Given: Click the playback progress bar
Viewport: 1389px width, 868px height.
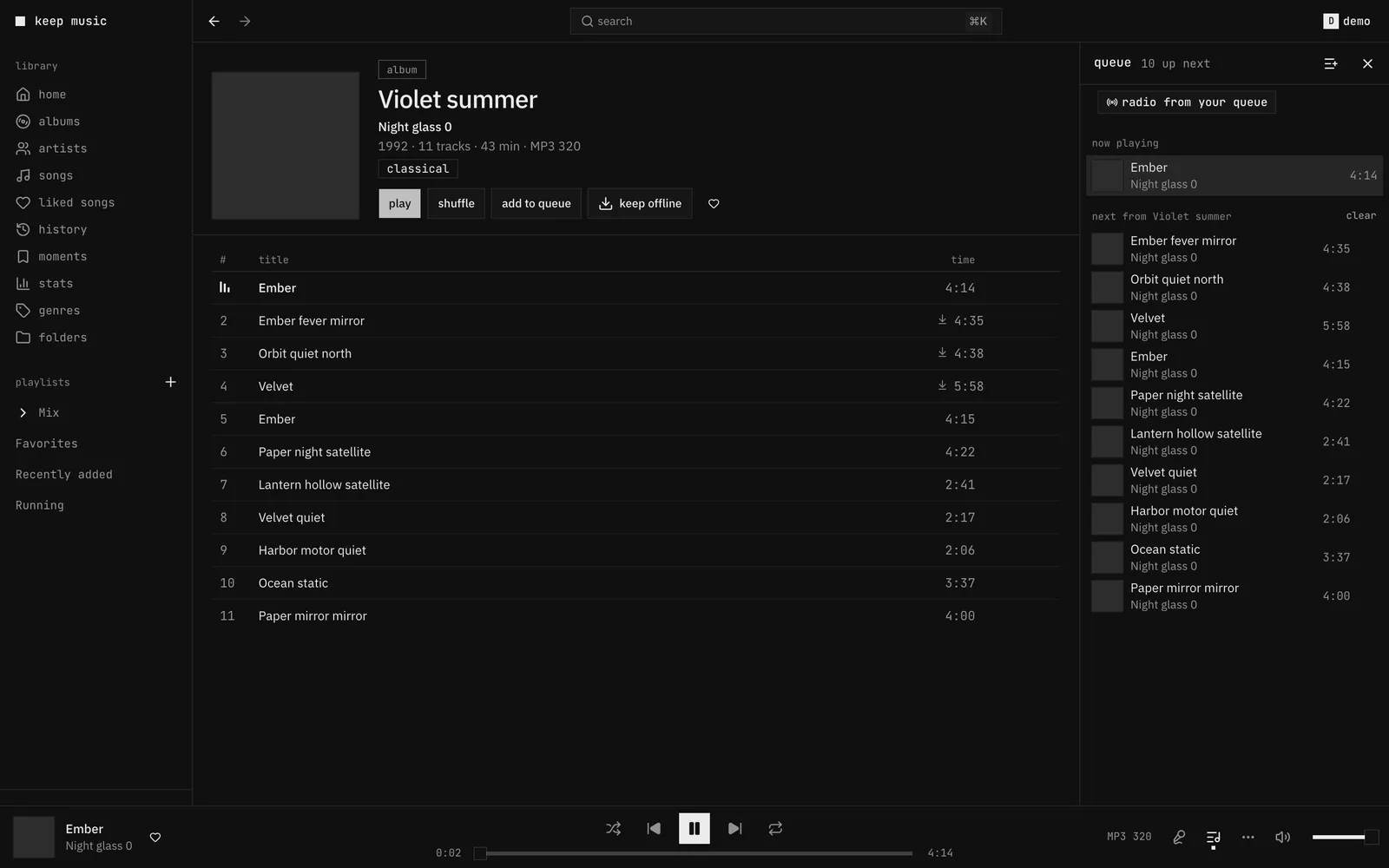Looking at the screenshot, I should tap(694, 853).
